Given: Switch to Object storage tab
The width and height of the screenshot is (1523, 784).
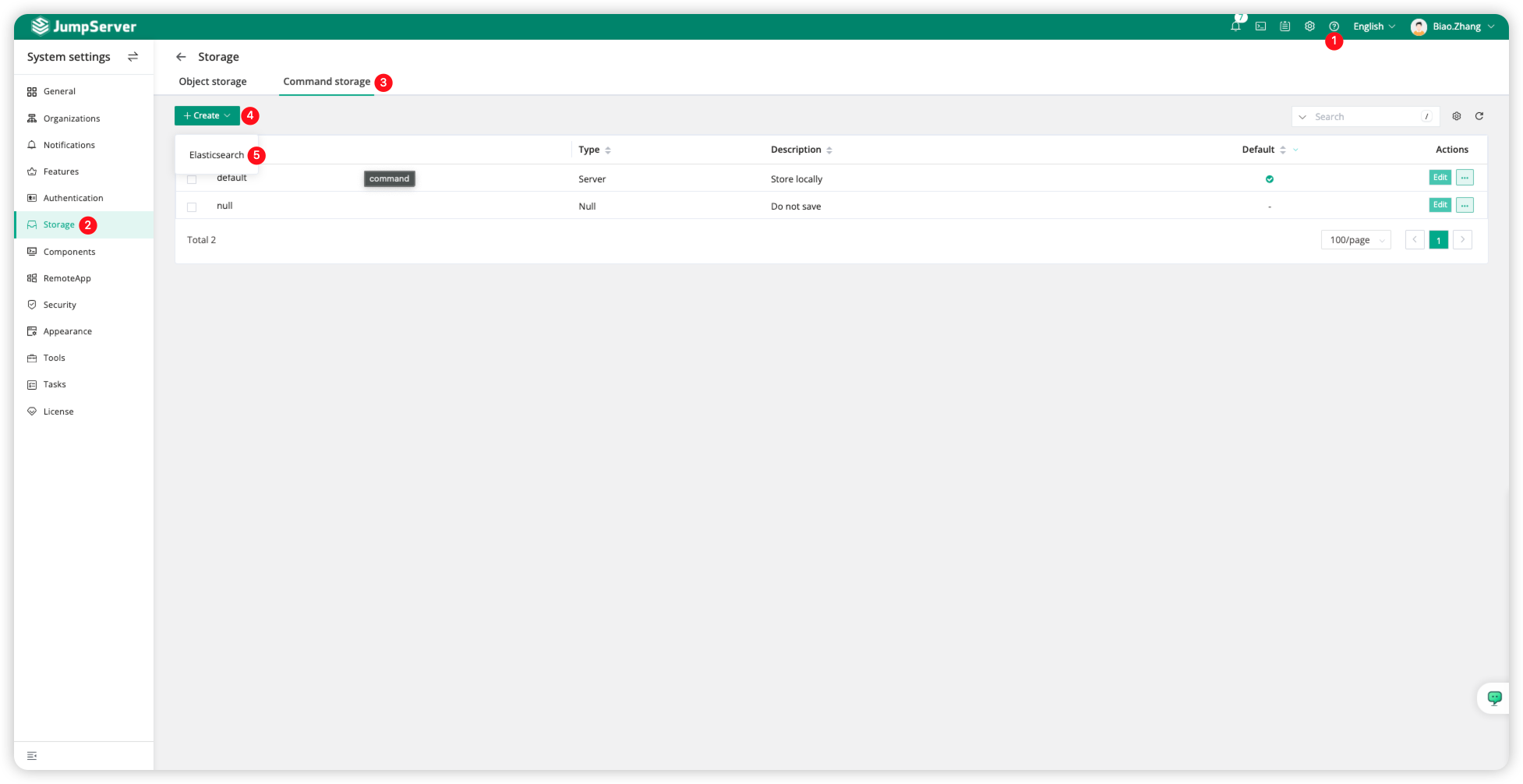Looking at the screenshot, I should (x=213, y=82).
